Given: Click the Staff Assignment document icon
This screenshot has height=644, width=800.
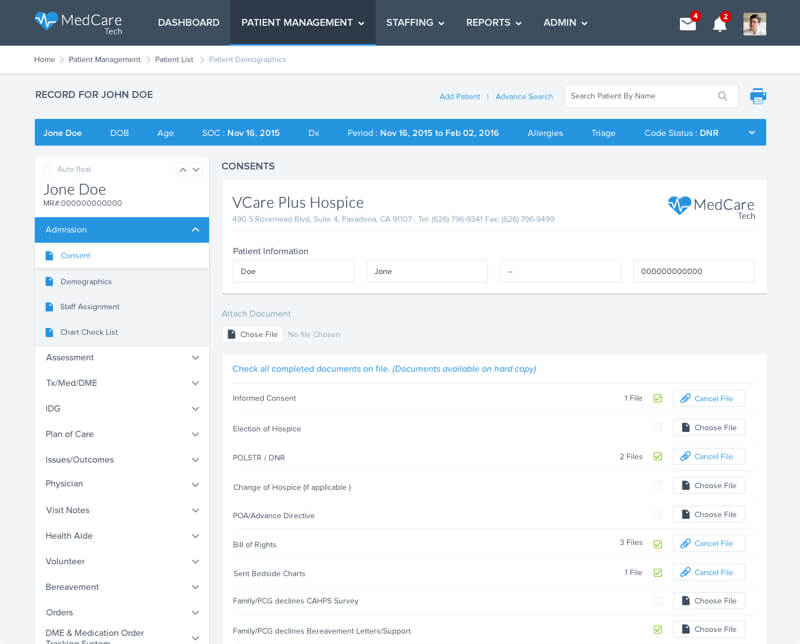Looking at the screenshot, I should pyautogui.click(x=49, y=307).
